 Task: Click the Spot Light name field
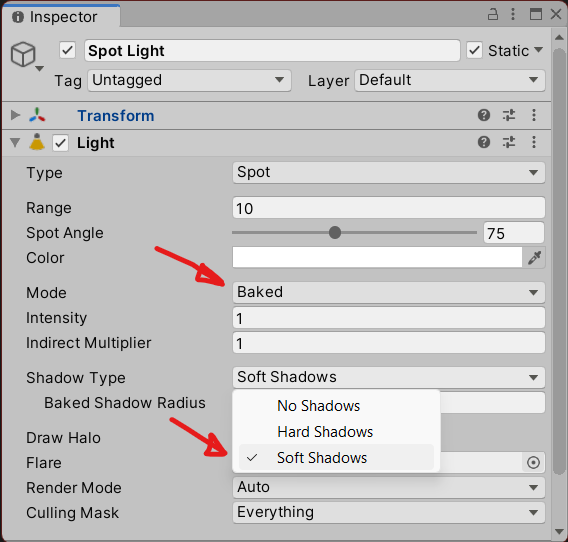(x=272, y=51)
